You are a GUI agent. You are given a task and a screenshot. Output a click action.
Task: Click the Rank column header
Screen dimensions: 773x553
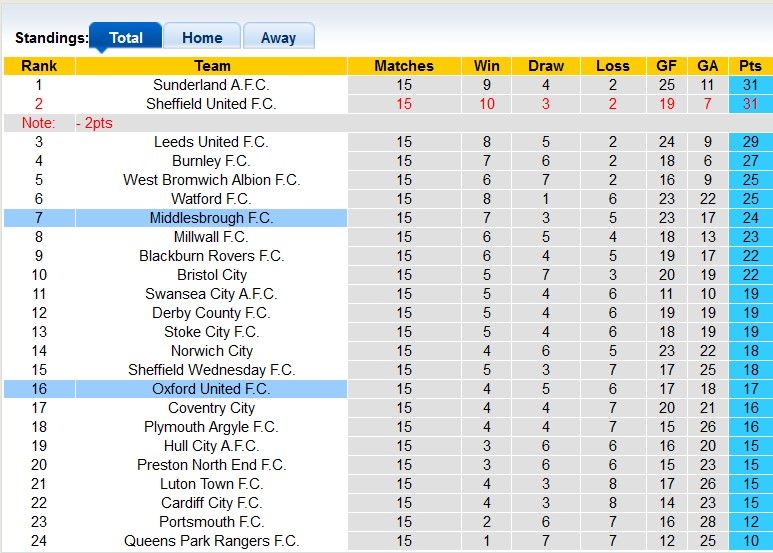tap(39, 66)
